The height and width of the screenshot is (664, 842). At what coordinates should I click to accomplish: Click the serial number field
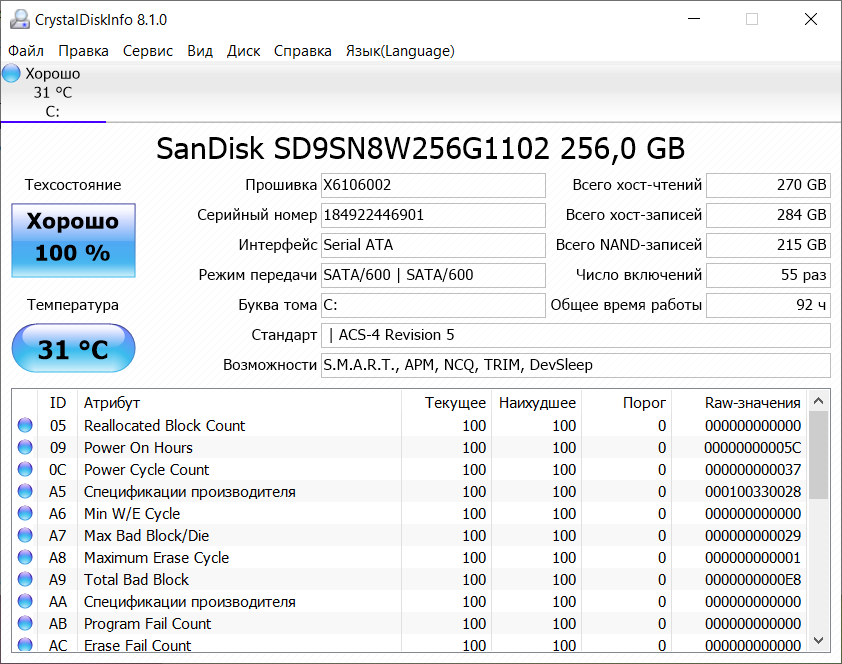[433, 215]
